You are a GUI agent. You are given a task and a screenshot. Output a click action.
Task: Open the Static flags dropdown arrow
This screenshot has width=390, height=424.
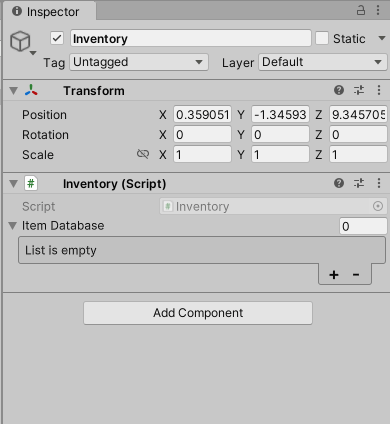click(x=382, y=38)
